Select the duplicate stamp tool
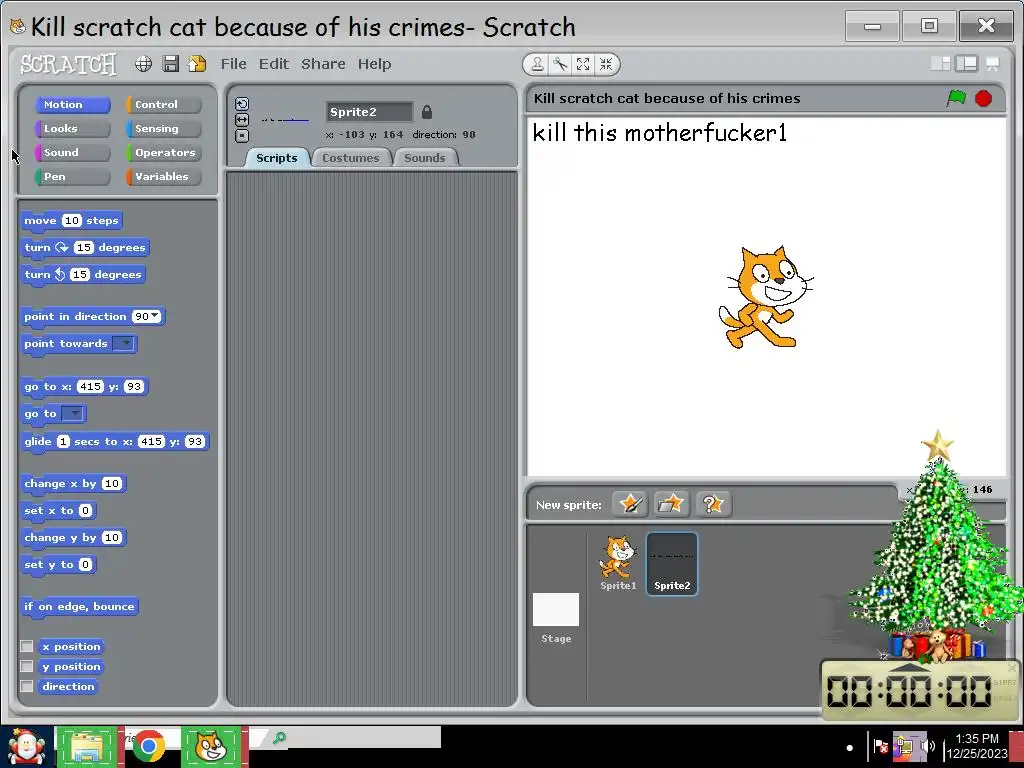The image size is (1024, 768). pyautogui.click(x=537, y=64)
